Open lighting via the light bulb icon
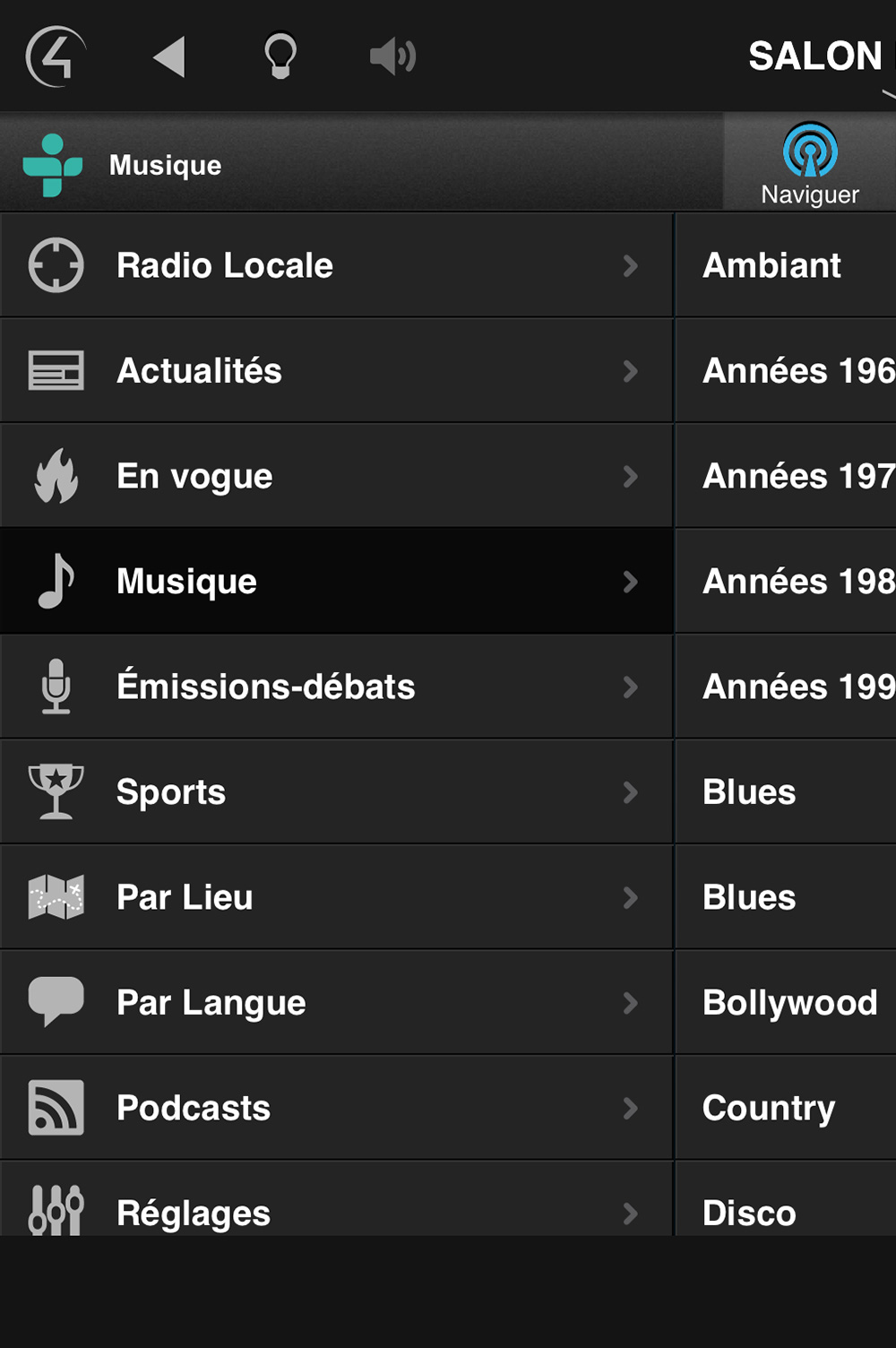Viewport: 896px width, 1348px height. [280, 56]
